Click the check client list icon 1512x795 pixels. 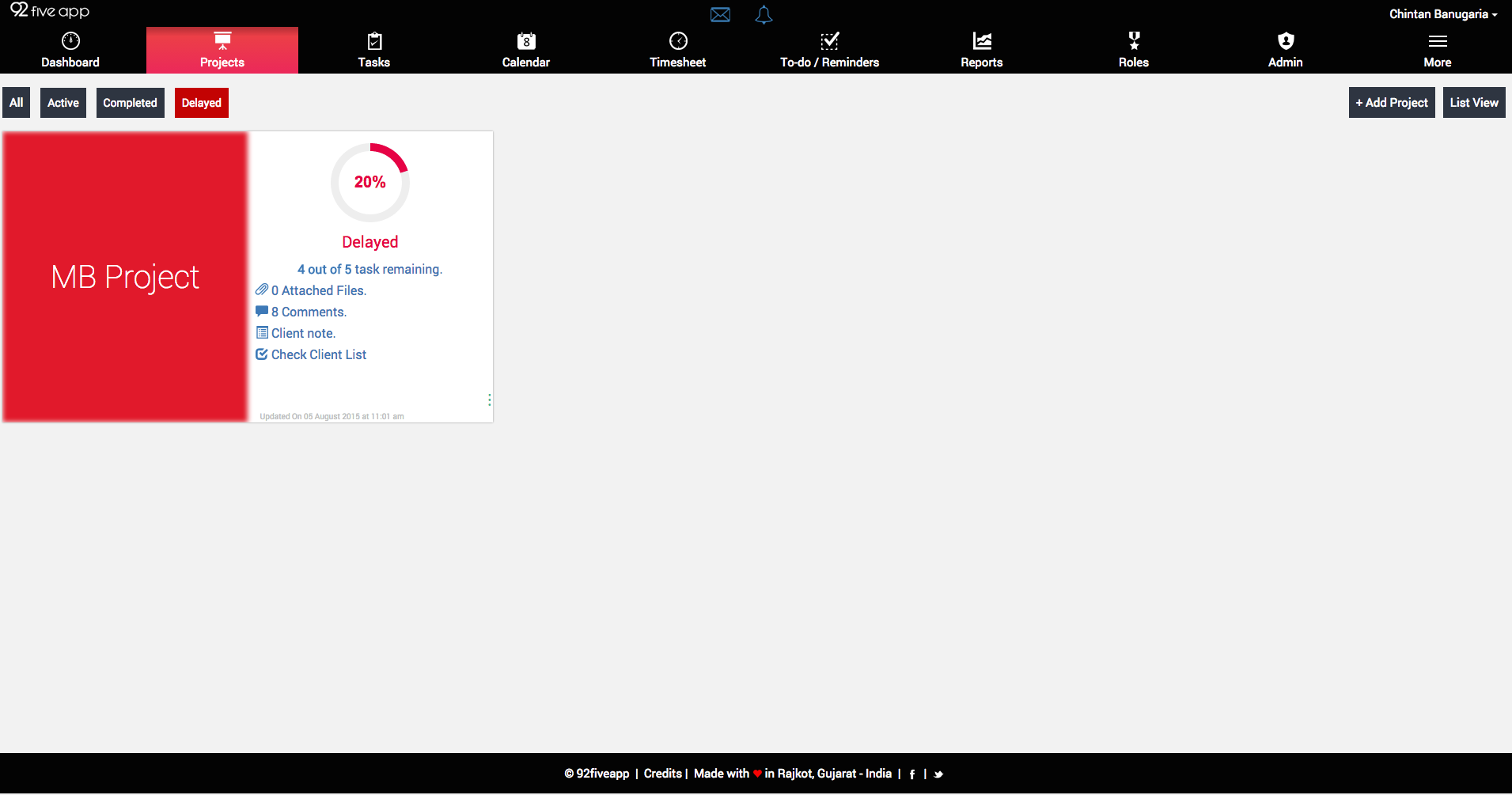[262, 354]
